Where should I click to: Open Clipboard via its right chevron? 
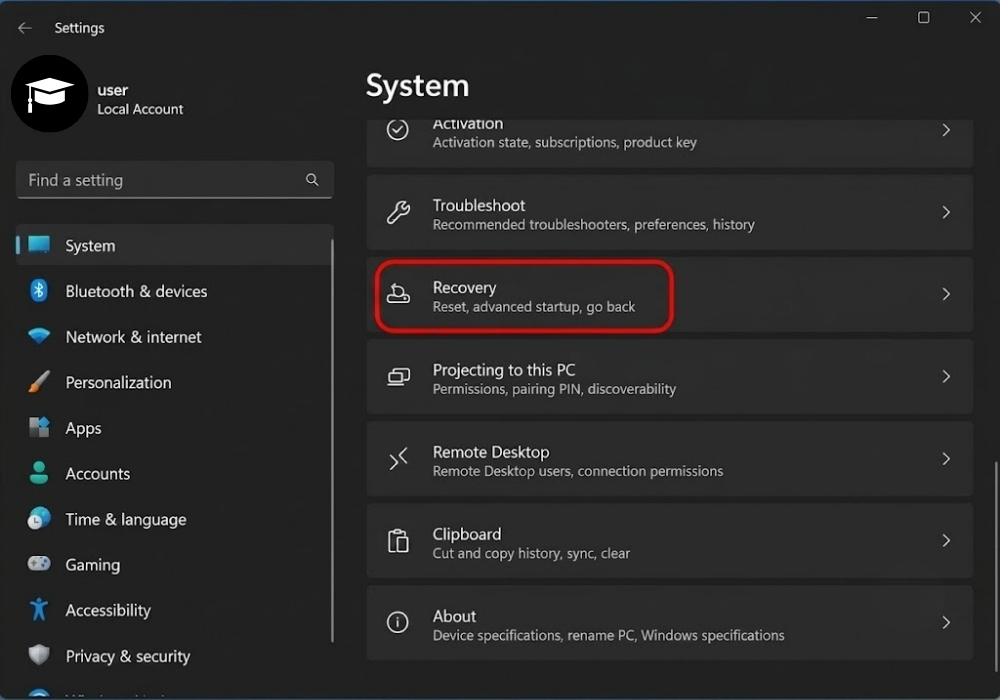tap(946, 541)
